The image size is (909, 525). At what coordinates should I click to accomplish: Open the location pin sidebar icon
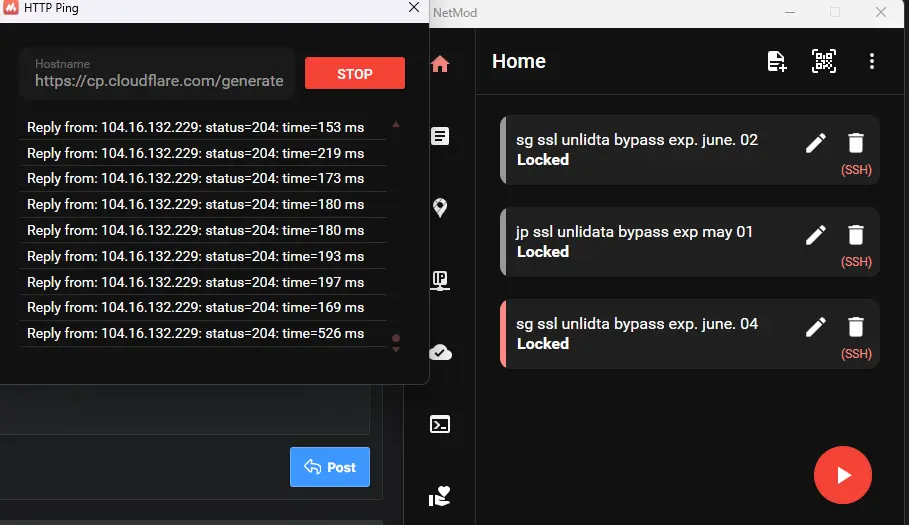(440, 207)
